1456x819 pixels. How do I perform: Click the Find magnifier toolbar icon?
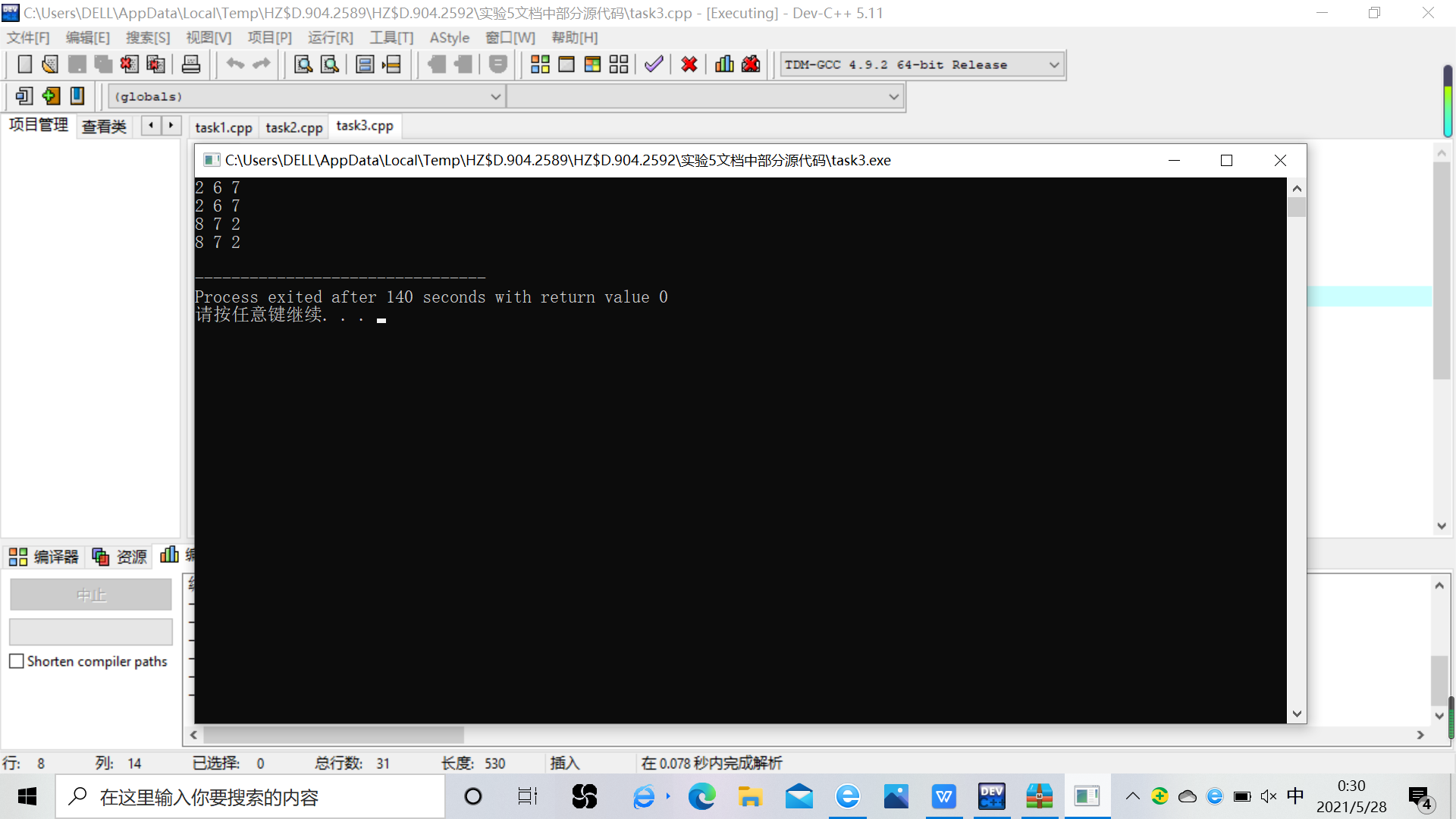point(303,64)
